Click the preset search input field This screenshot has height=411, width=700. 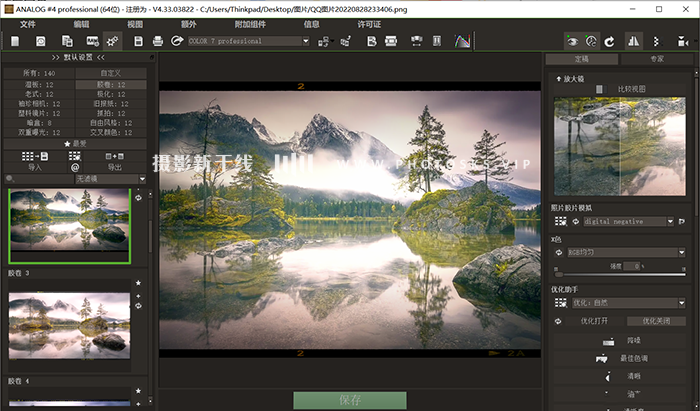click(x=39, y=179)
